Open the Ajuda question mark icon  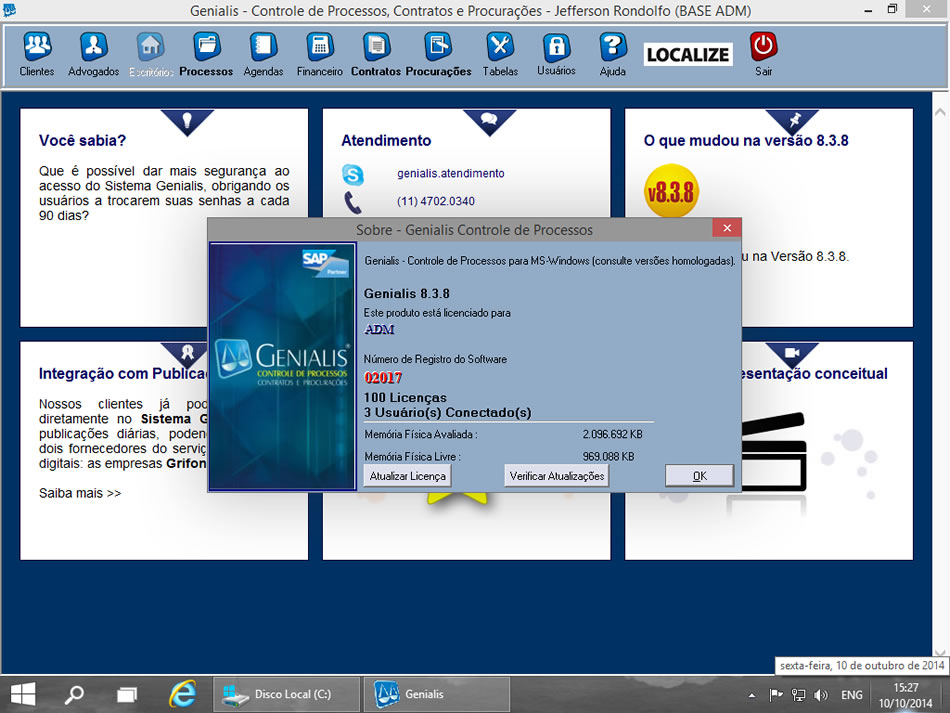[x=613, y=47]
